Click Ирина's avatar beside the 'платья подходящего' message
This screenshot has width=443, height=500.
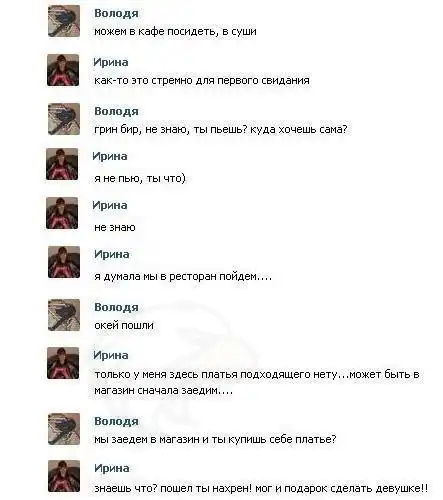click(x=63, y=363)
